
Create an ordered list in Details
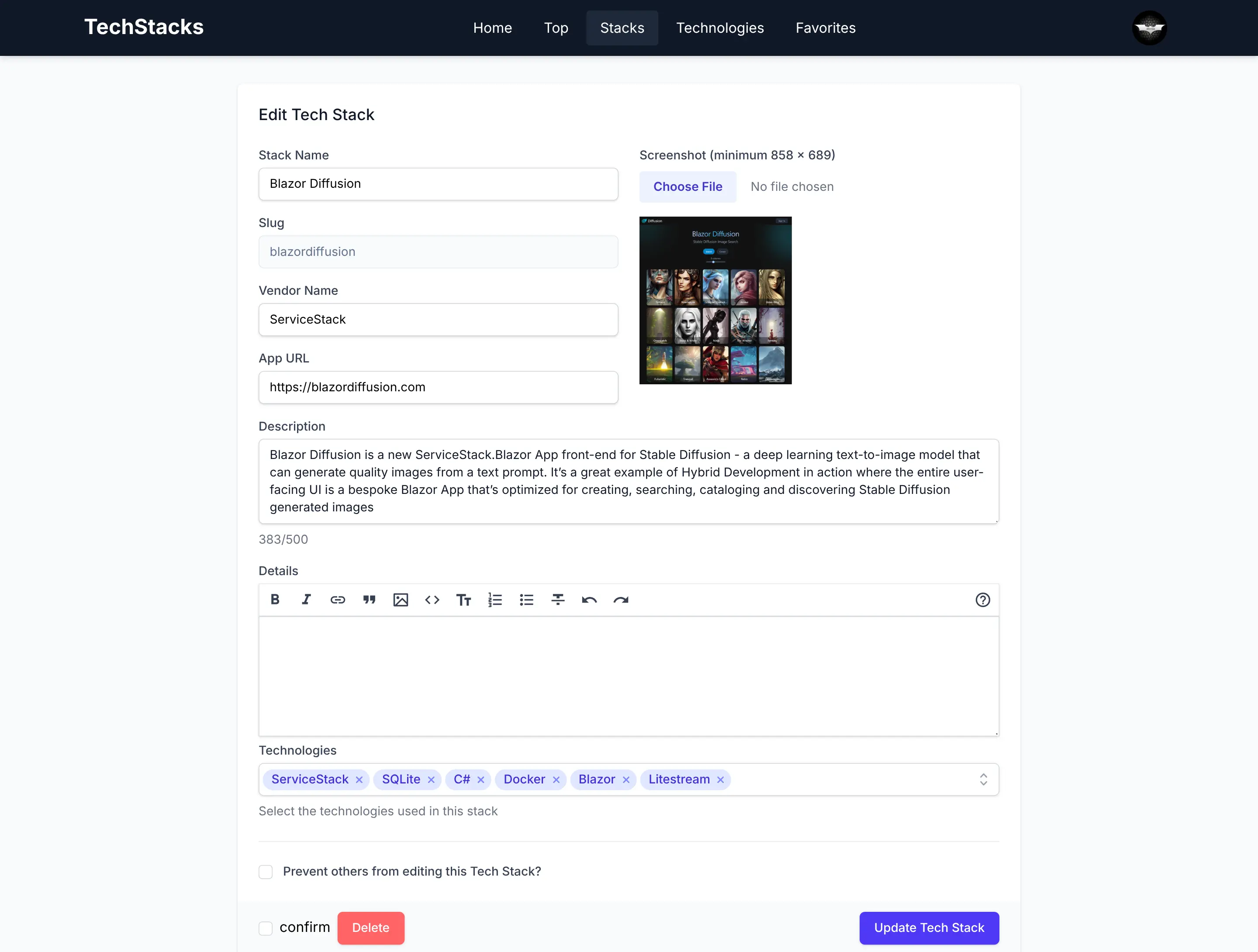coord(495,600)
